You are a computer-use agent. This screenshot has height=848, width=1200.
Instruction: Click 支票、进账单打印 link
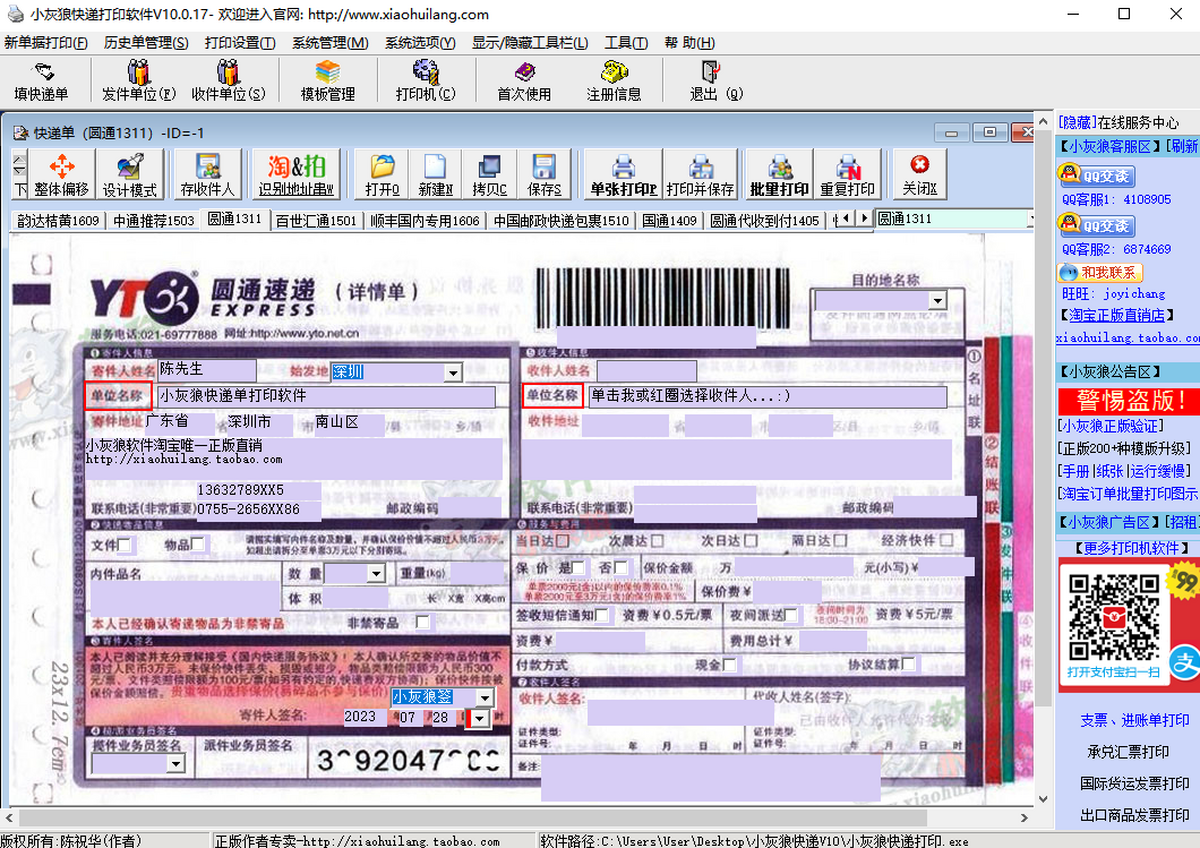[x=1135, y=720]
